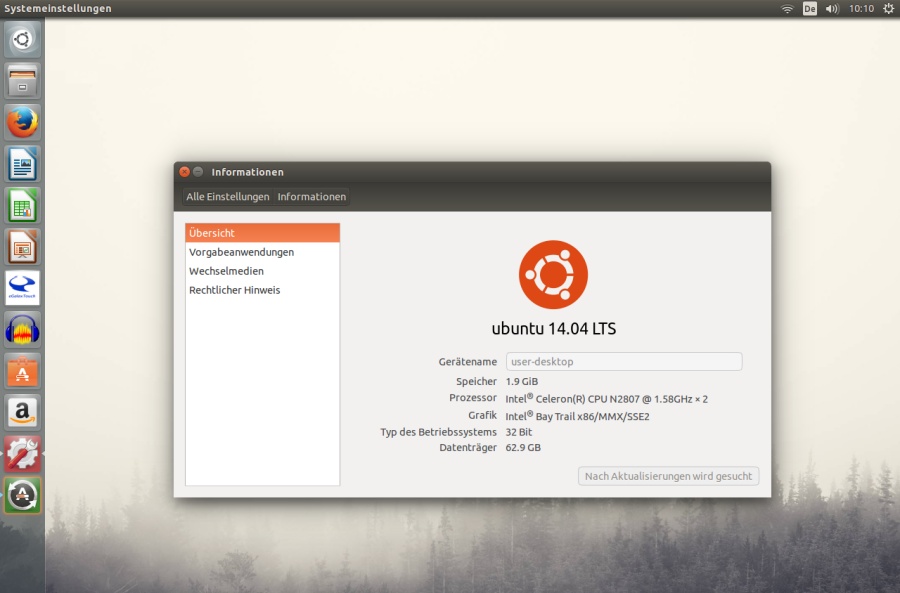The image size is (900, 593).
Task: Open the sound volume indicator
Action: click(832, 9)
